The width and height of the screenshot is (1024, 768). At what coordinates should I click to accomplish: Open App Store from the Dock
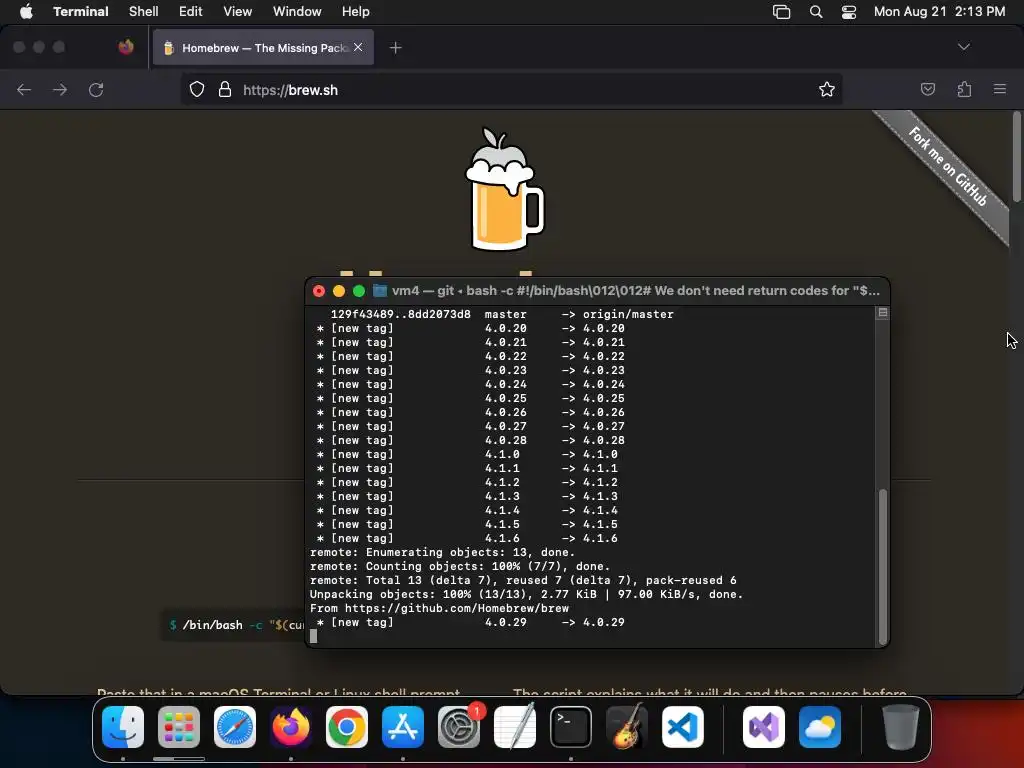pyautogui.click(x=403, y=727)
